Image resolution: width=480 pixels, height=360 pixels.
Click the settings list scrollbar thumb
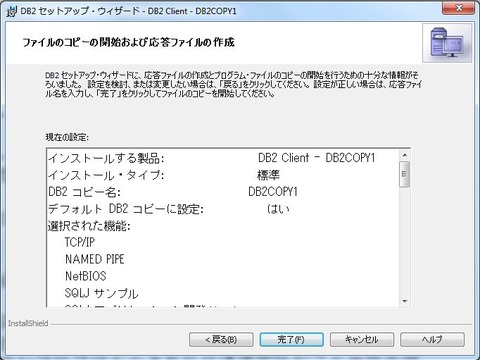click(x=405, y=174)
